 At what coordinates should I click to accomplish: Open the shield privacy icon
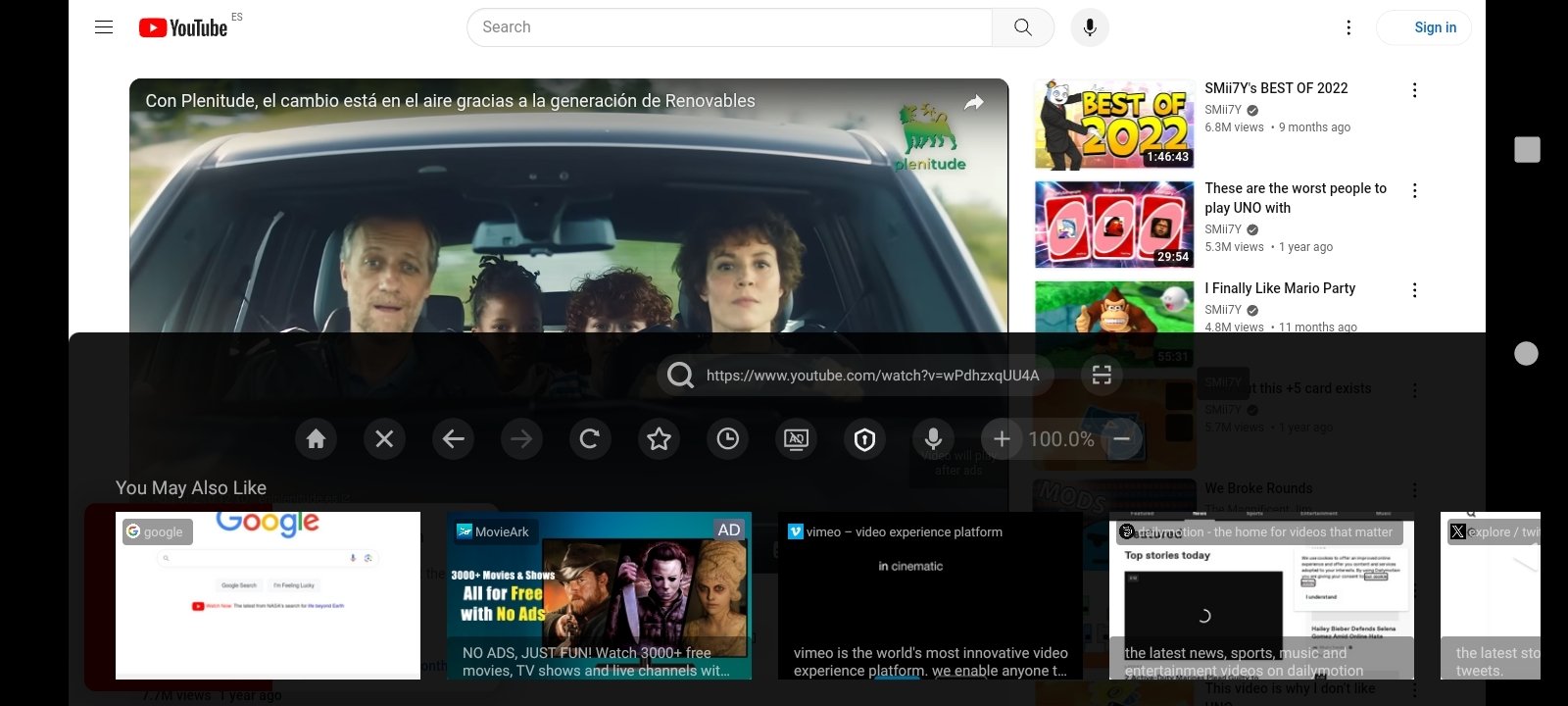864,439
